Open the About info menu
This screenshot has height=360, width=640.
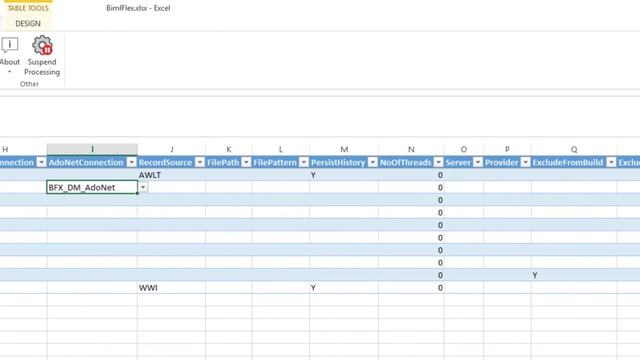pyautogui.click(x=10, y=56)
